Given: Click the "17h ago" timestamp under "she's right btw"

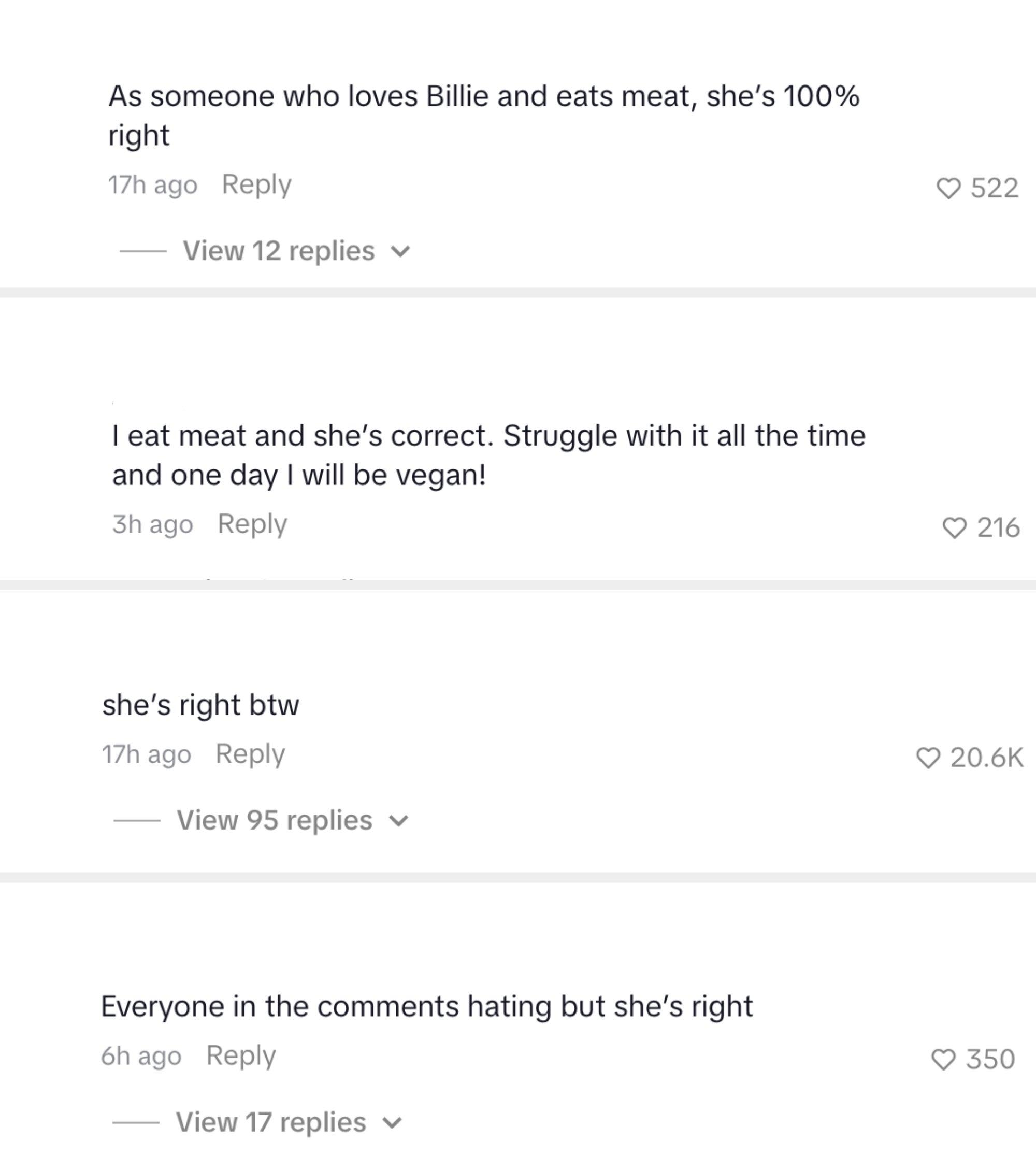Looking at the screenshot, I should pos(146,754).
